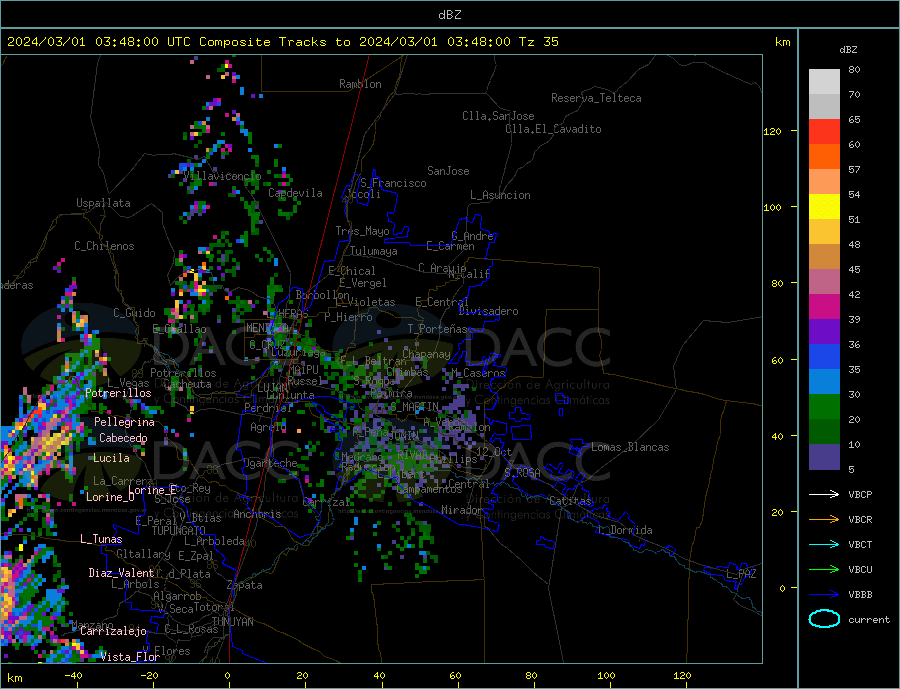900x689 pixels.
Task: Click the 'L_Tunas' map label
Action: pos(101,539)
